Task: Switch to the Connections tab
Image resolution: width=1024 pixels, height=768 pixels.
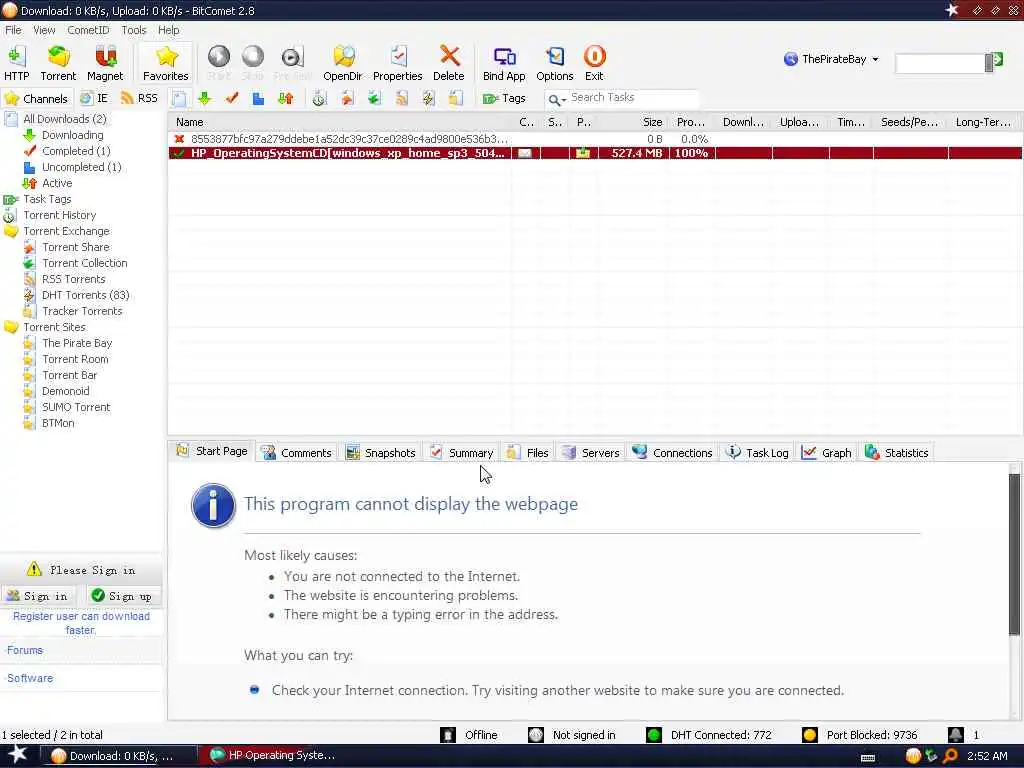Action: click(x=673, y=453)
